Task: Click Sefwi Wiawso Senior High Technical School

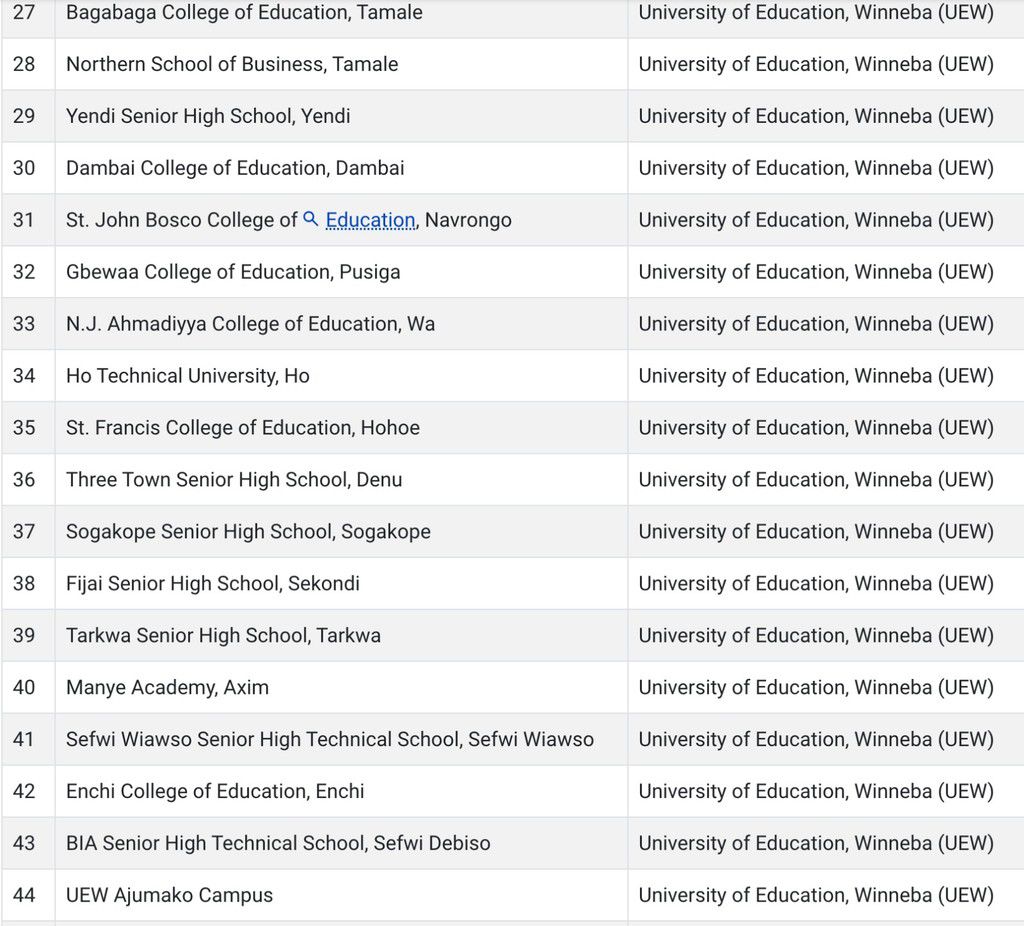Action: 330,740
